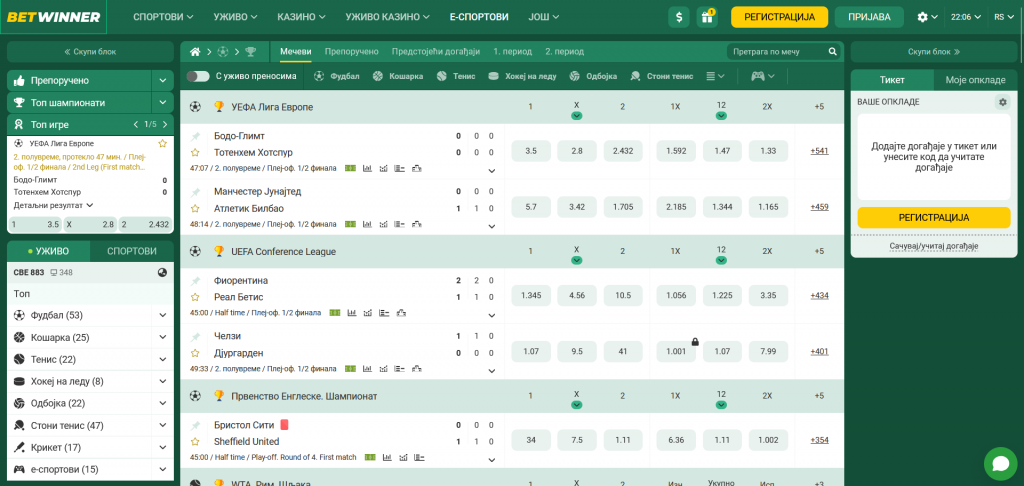1024x486 pixels.
Task: Open КАЗИНО menu
Action: tap(301, 17)
